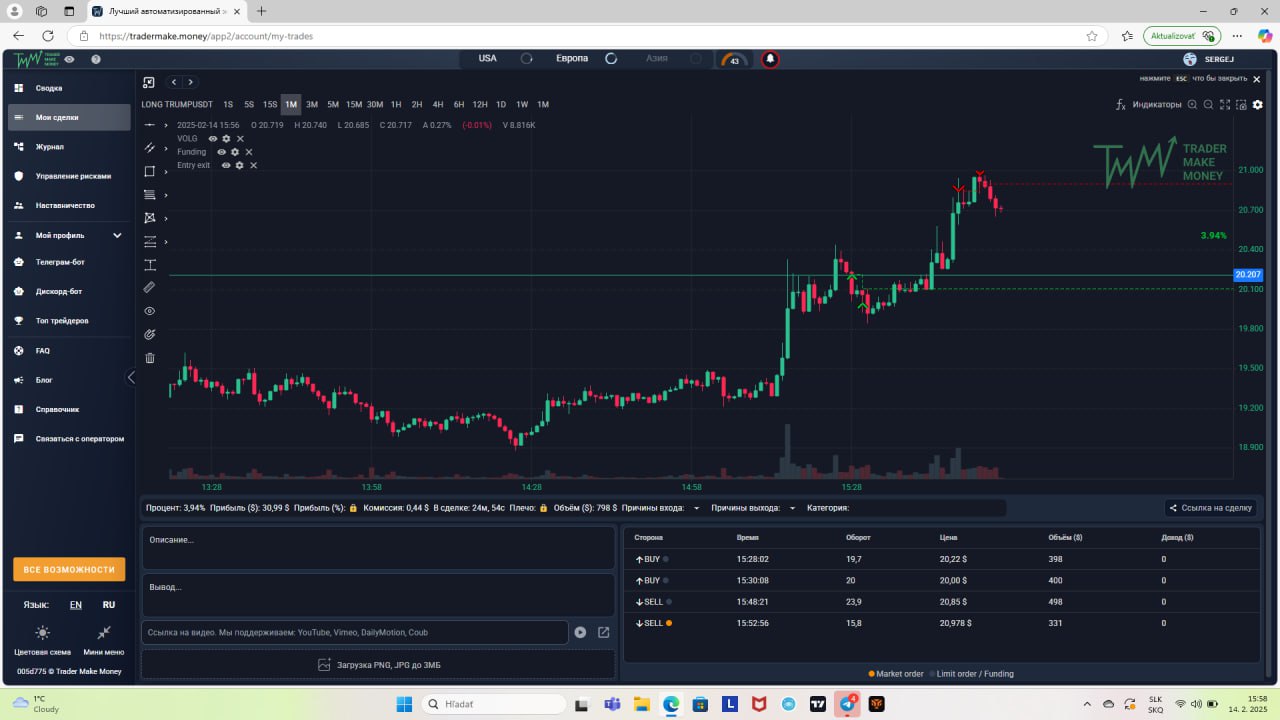Click the ВСЕ ВОЗМОЖНОСТИ button
The height and width of the screenshot is (720, 1280).
click(x=69, y=569)
